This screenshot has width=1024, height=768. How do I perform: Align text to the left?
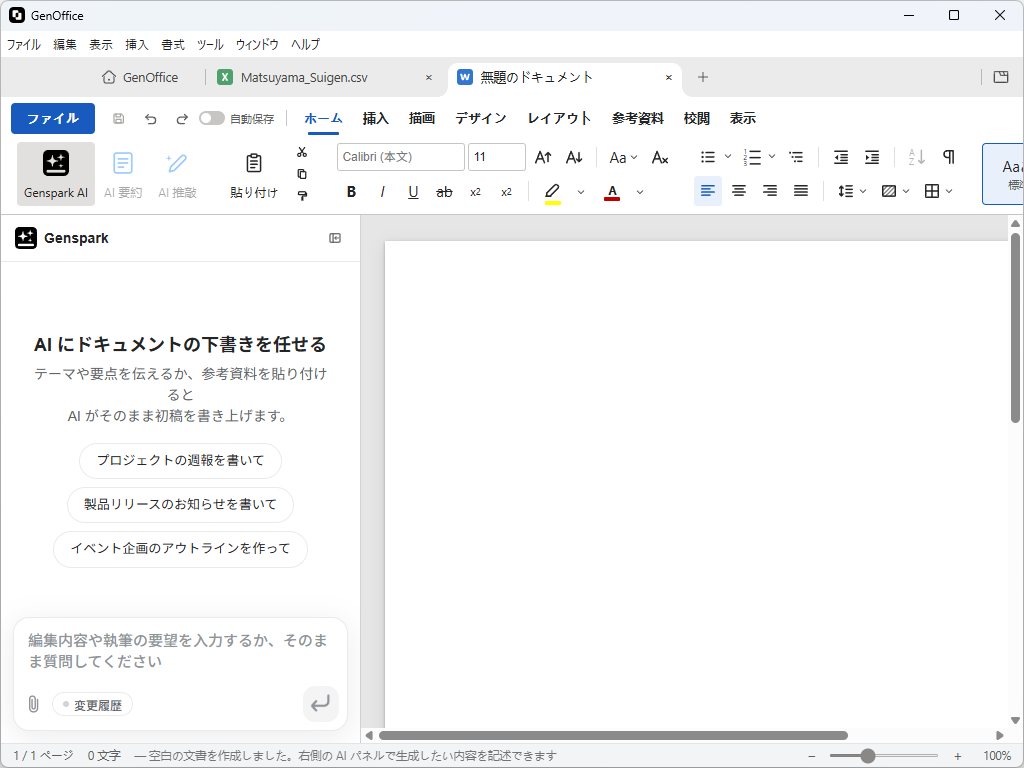[x=708, y=191]
